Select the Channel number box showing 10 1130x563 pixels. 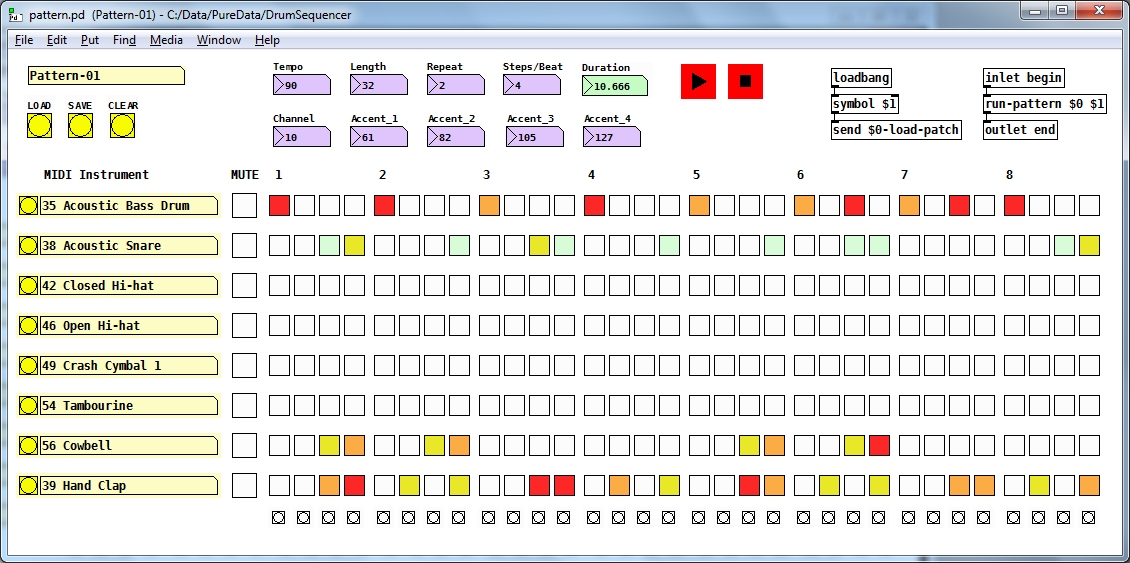click(301, 137)
